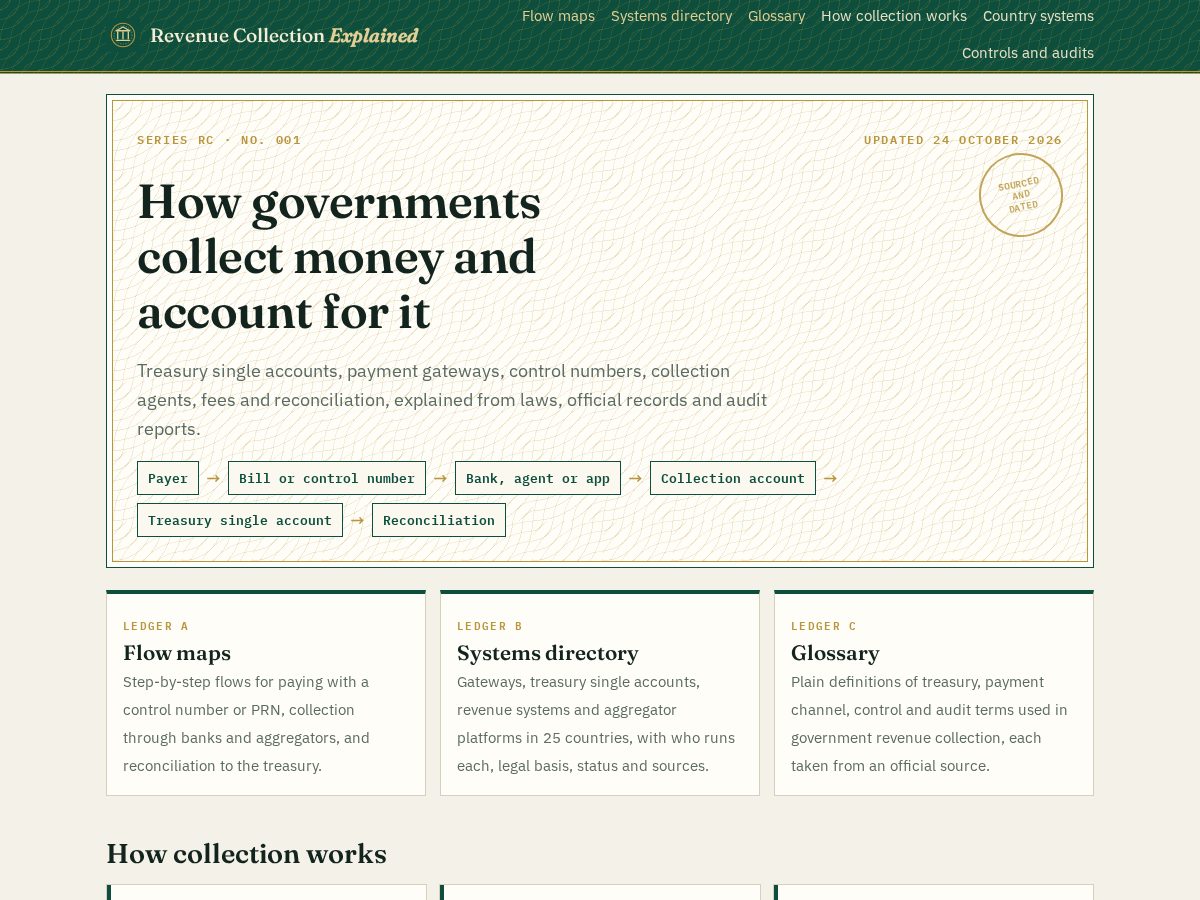This screenshot has width=1200, height=900.
Task: Click the Payer flow step box
Action: point(168,478)
